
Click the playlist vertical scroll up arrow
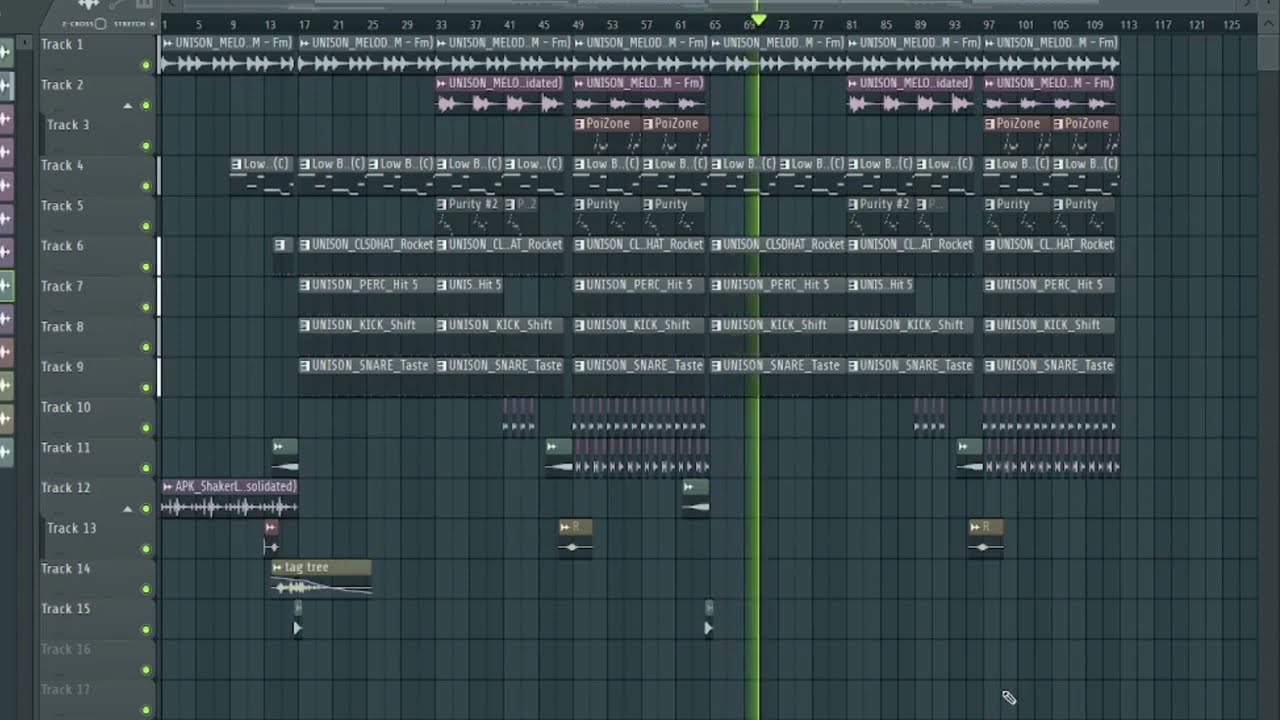tap(1267, 25)
